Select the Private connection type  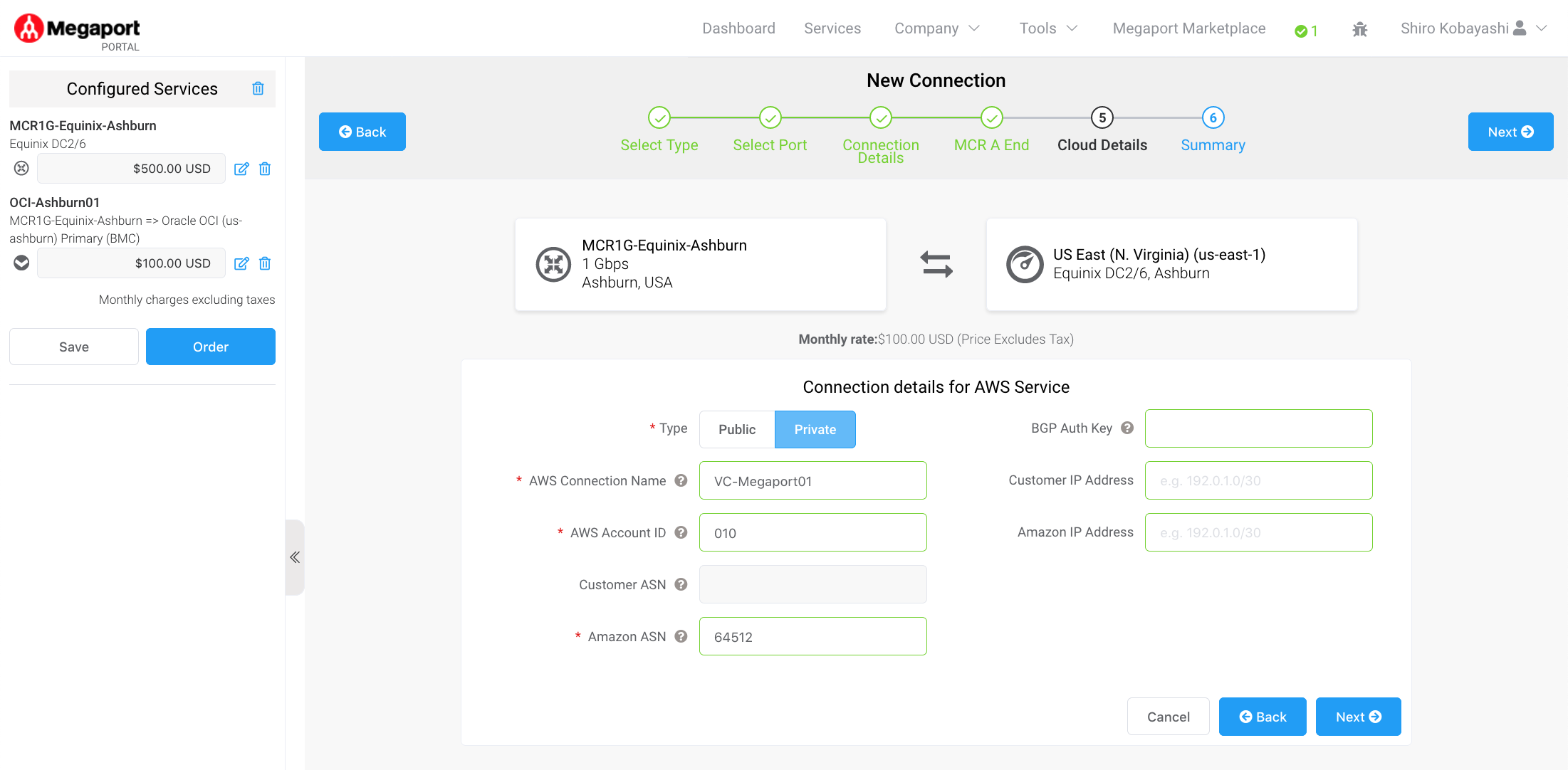click(815, 429)
